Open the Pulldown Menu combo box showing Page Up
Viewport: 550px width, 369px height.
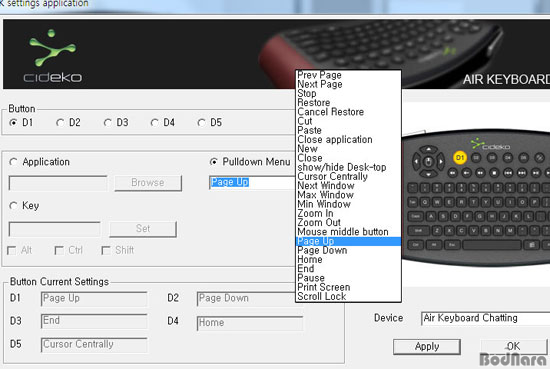(253, 182)
